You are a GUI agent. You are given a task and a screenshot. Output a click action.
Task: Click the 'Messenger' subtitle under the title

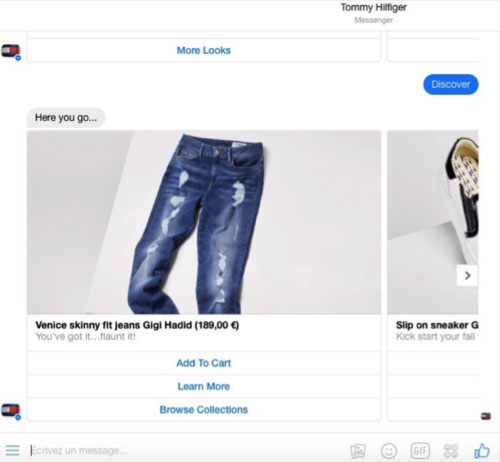[x=373, y=20]
